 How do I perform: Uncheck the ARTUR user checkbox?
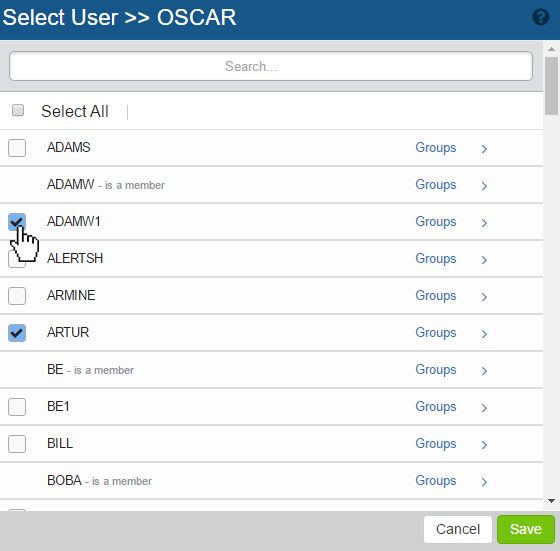(17, 333)
